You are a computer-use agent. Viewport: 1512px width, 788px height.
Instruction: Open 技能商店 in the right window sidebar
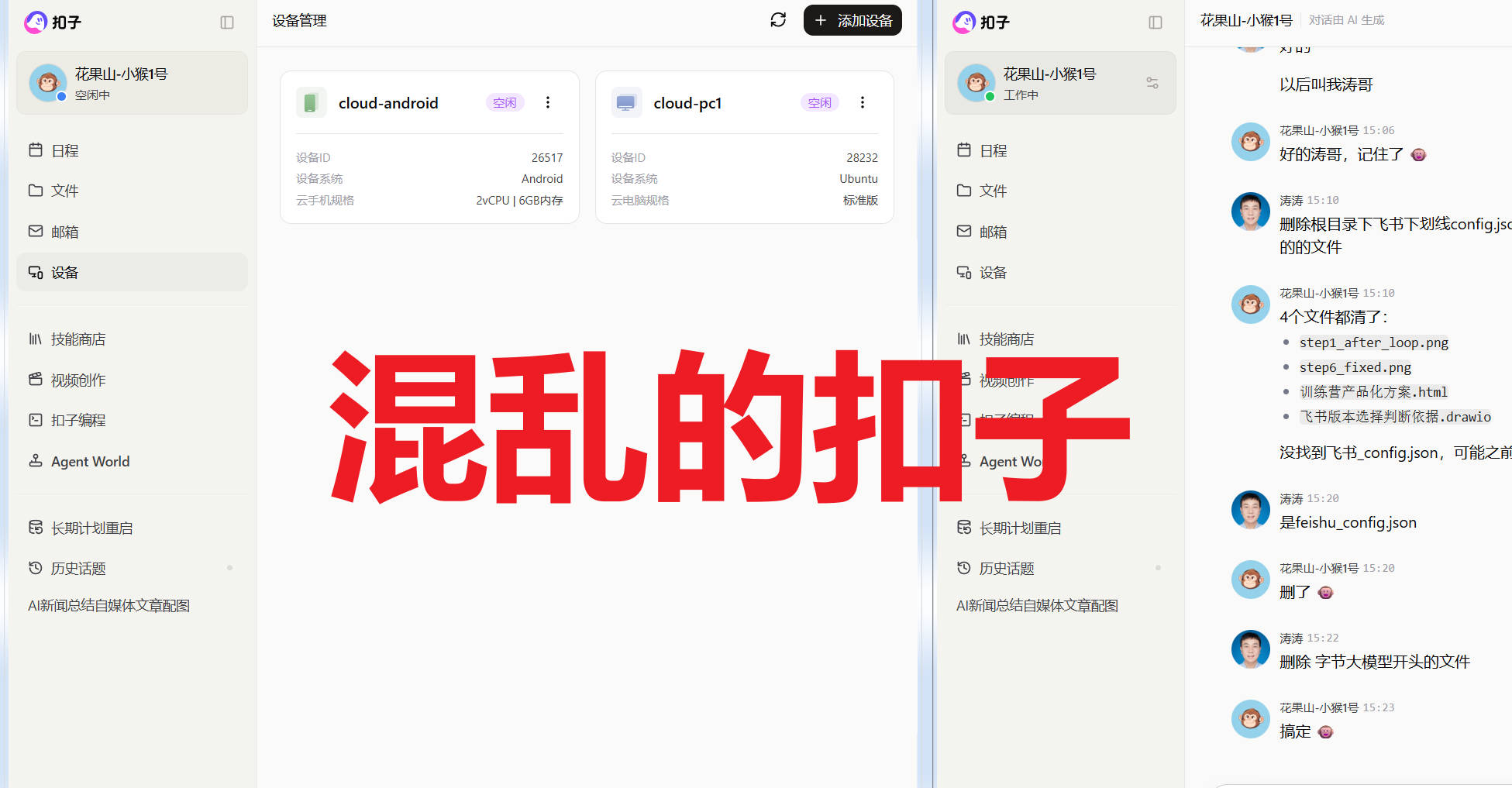click(x=1060, y=339)
